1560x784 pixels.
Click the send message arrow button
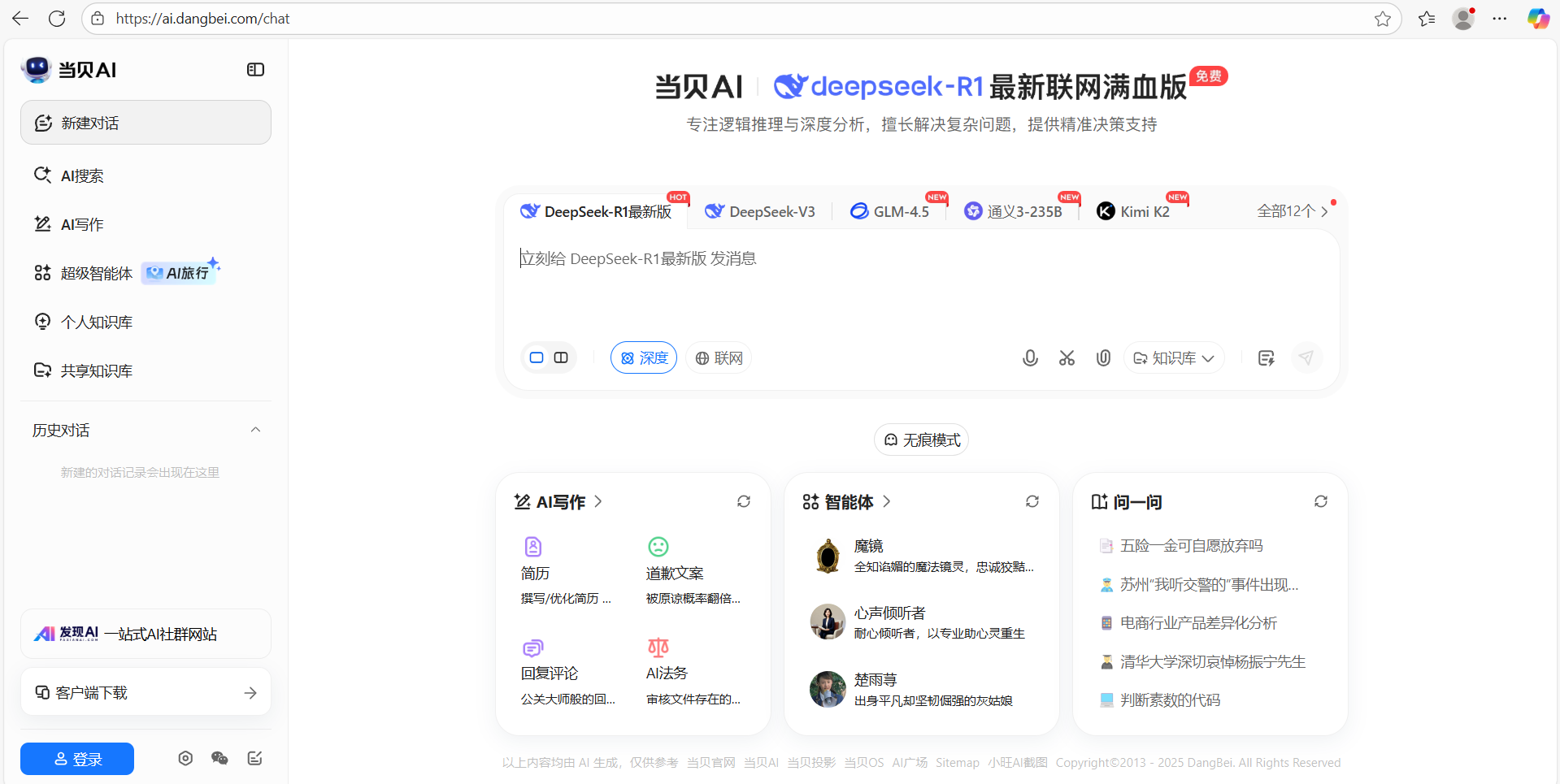point(1306,358)
